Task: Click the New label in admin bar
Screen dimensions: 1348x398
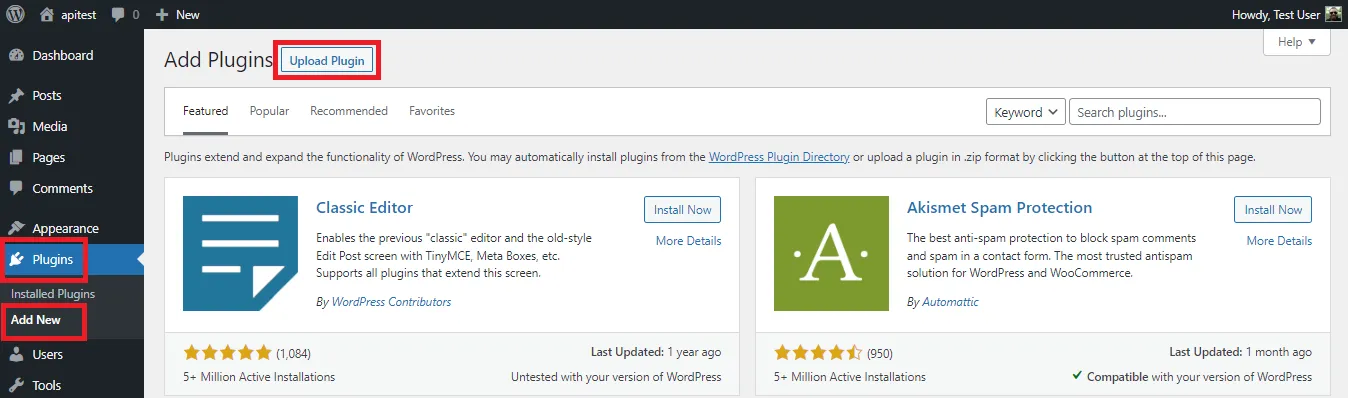Action: [187, 15]
